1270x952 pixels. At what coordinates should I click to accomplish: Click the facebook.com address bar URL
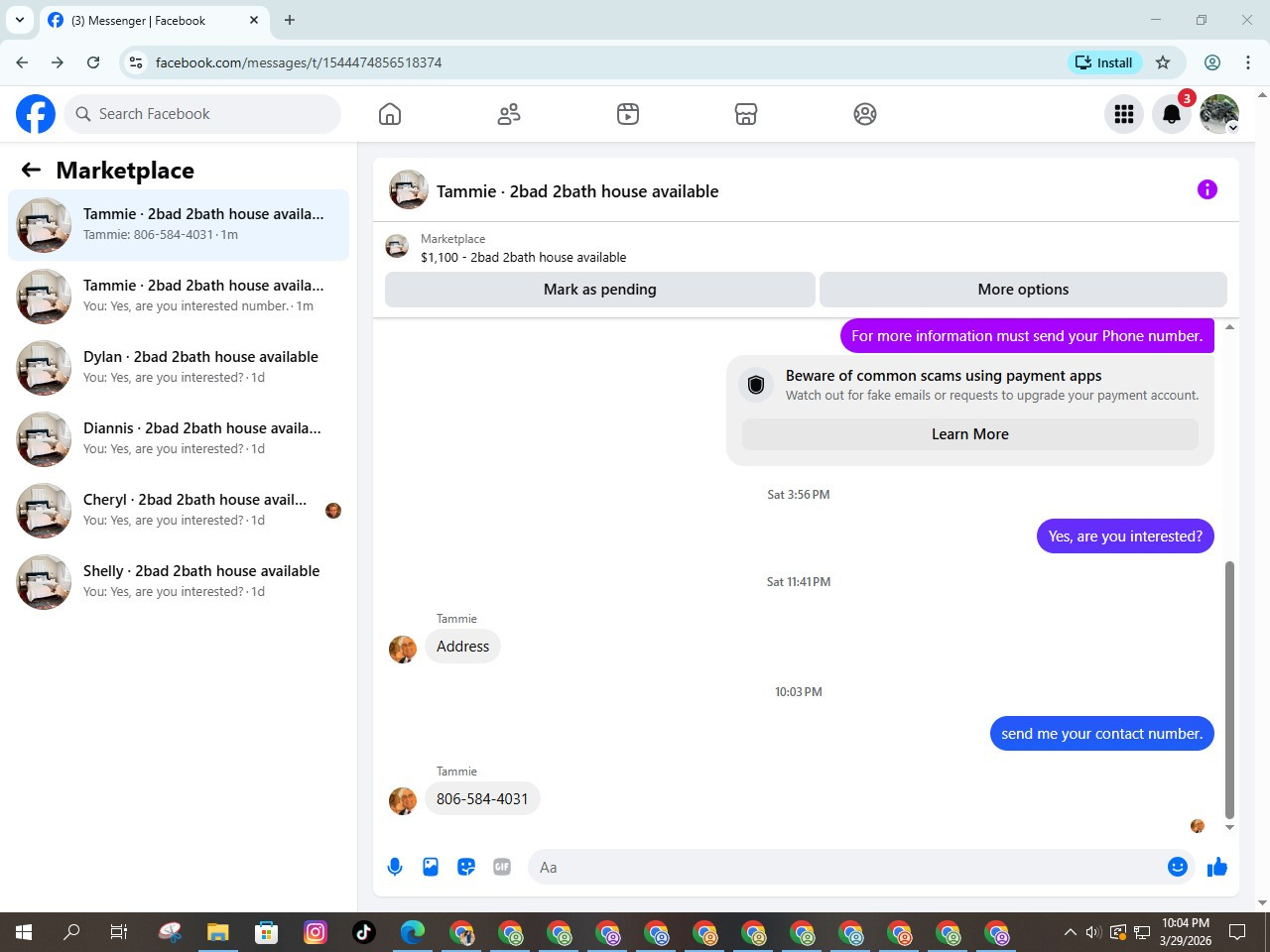(x=299, y=62)
